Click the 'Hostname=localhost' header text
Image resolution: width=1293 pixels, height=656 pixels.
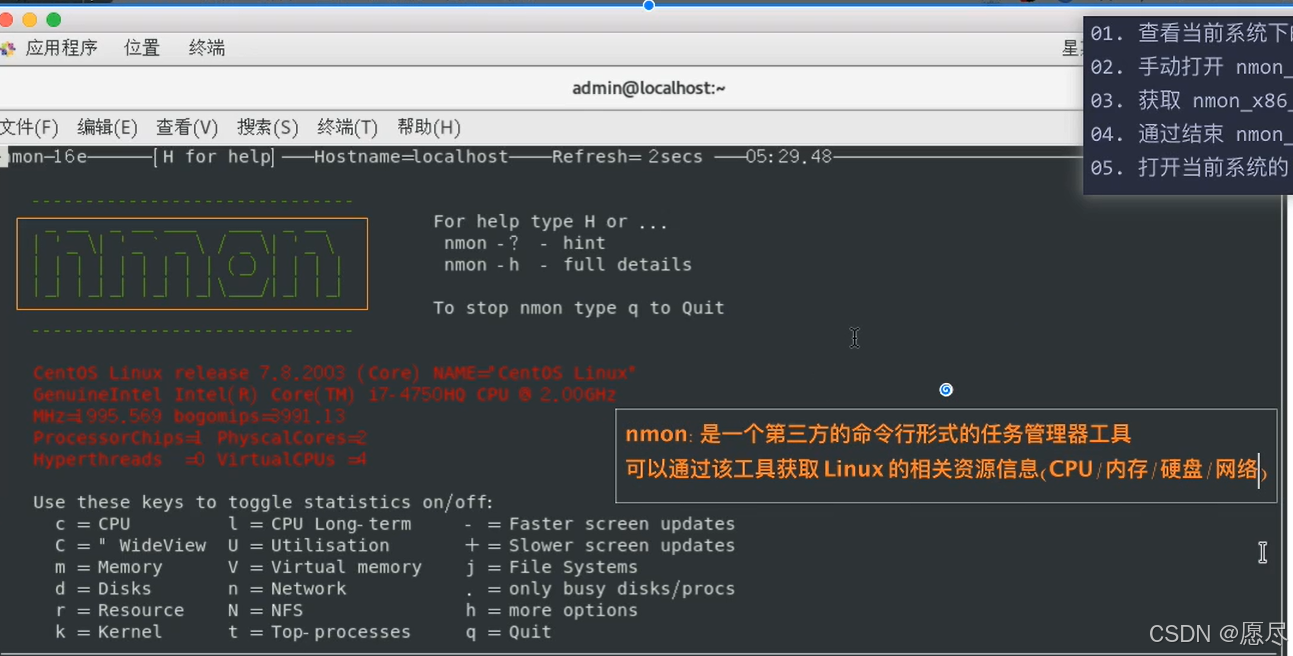(x=411, y=157)
